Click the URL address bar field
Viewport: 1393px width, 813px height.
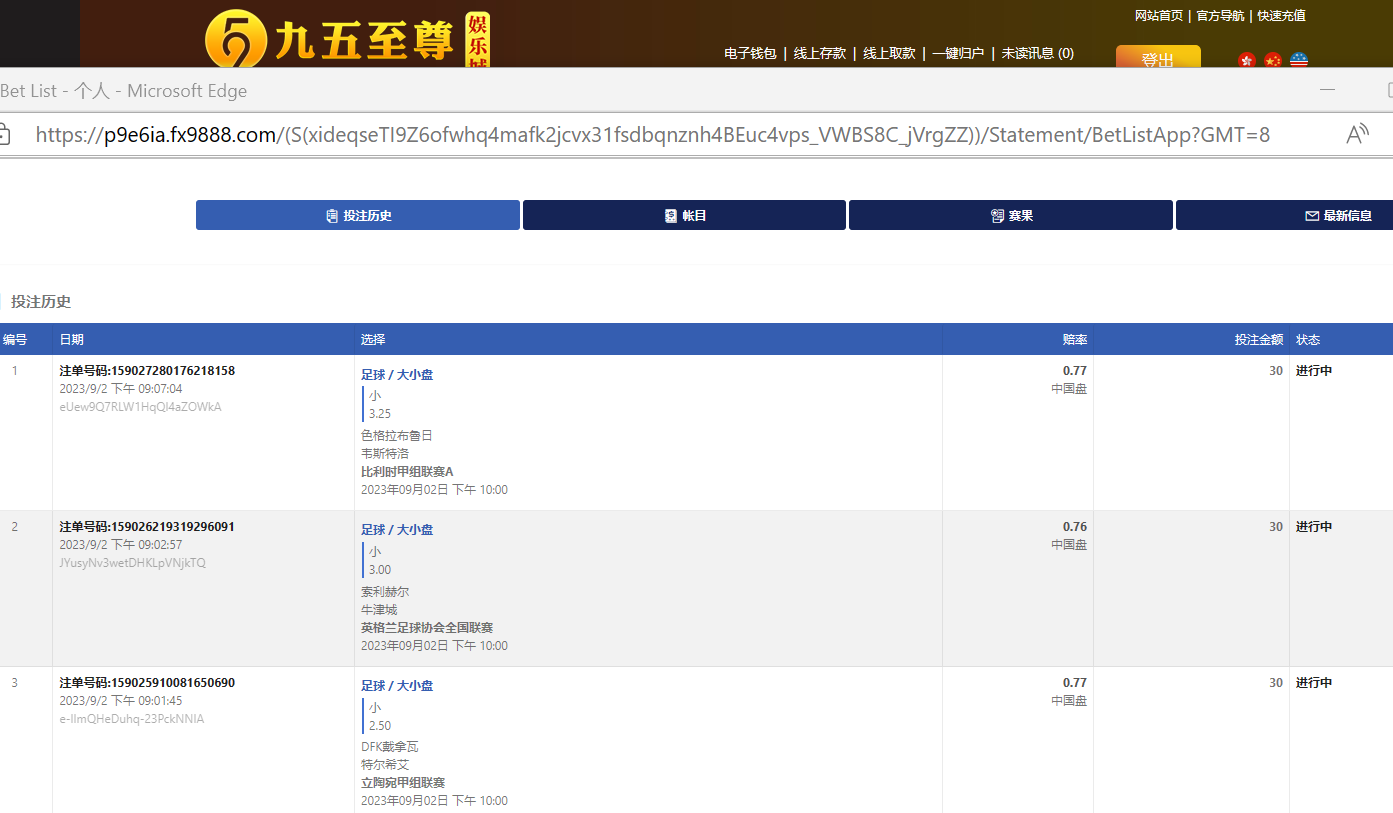coord(650,135)
